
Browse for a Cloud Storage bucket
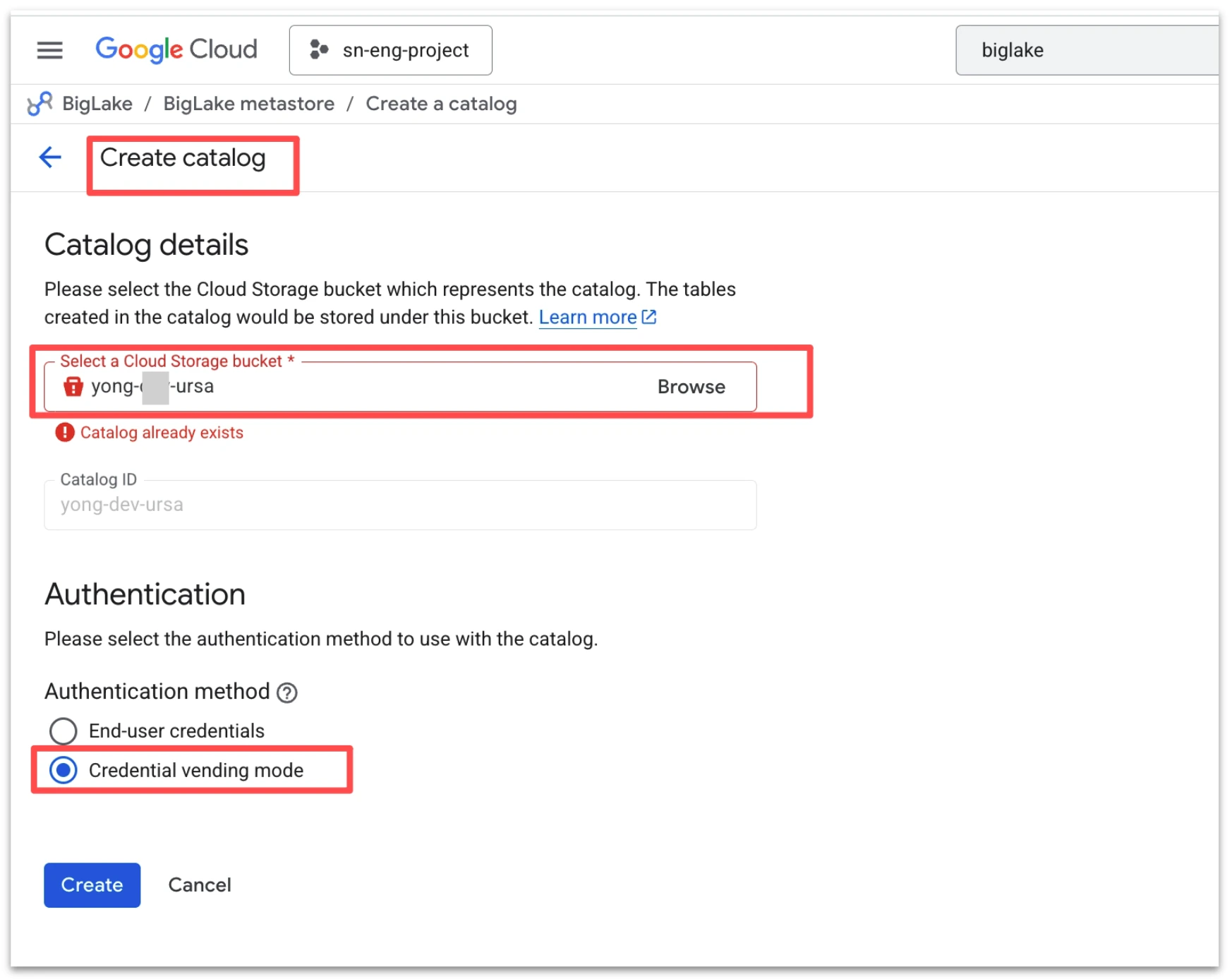[691, 387]
